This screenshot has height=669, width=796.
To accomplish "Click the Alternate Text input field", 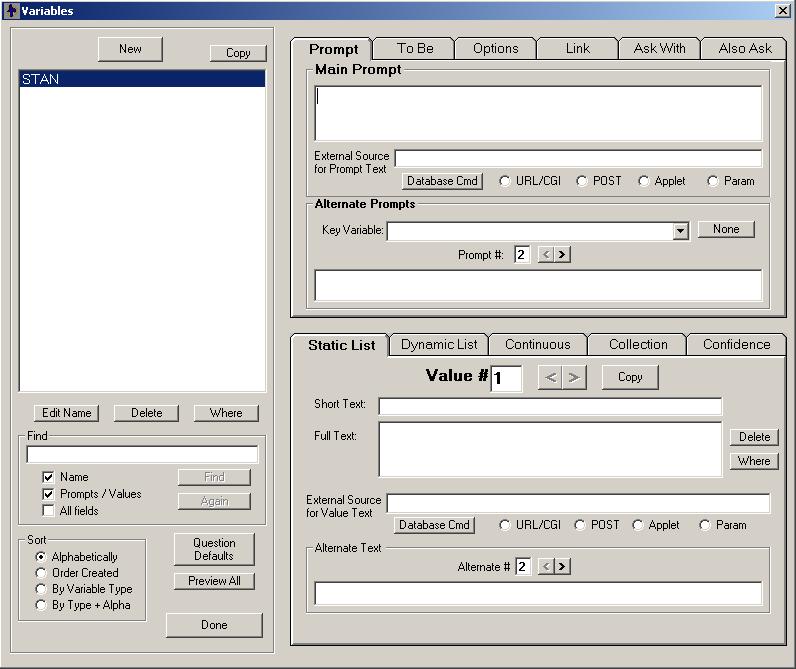I will point(538,593).
